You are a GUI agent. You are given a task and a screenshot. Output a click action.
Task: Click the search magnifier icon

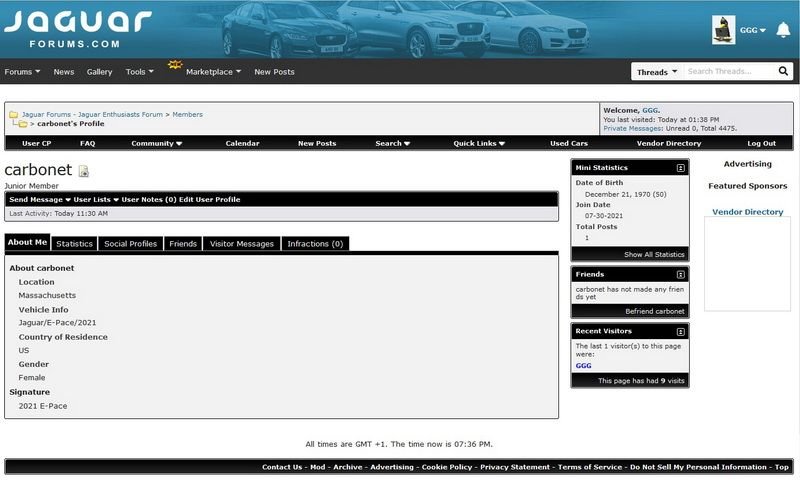tap(783, 72)
